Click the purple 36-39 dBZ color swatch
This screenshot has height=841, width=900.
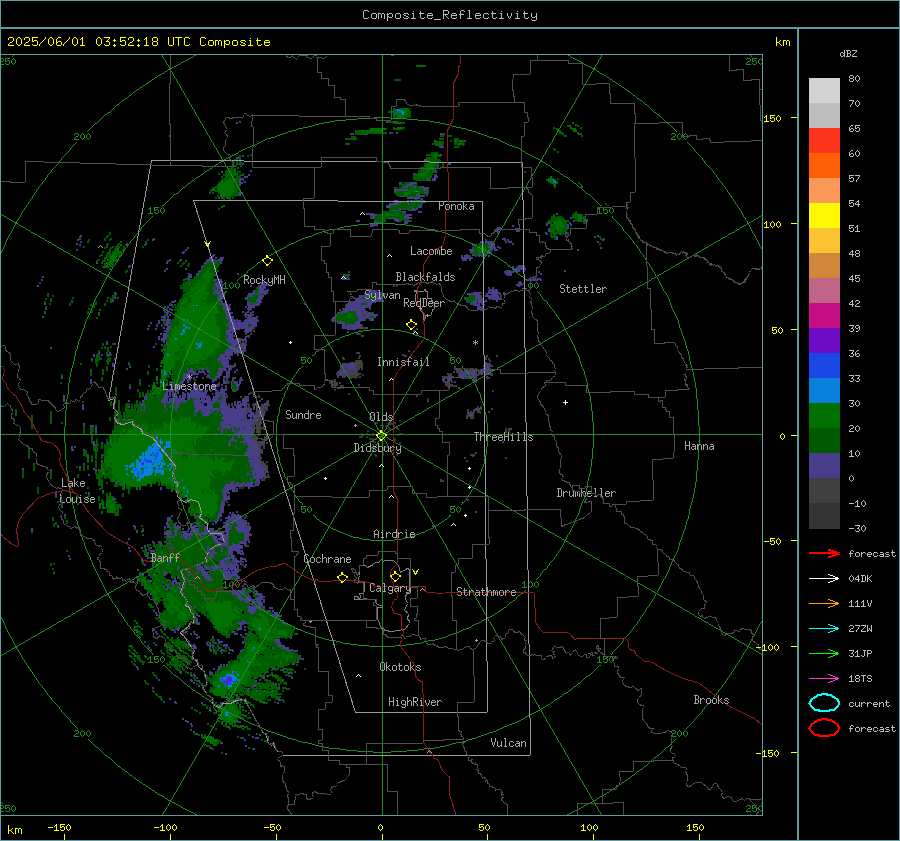824,341
